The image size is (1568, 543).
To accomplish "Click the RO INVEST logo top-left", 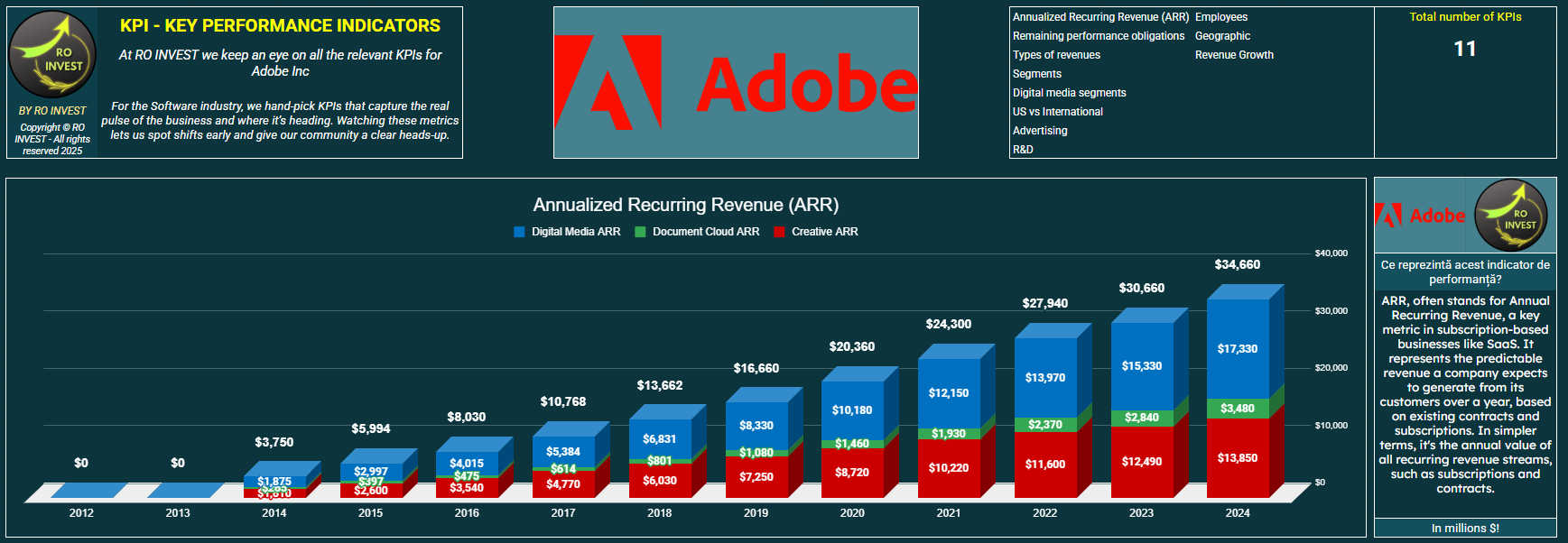I will (x=52, y=55).
